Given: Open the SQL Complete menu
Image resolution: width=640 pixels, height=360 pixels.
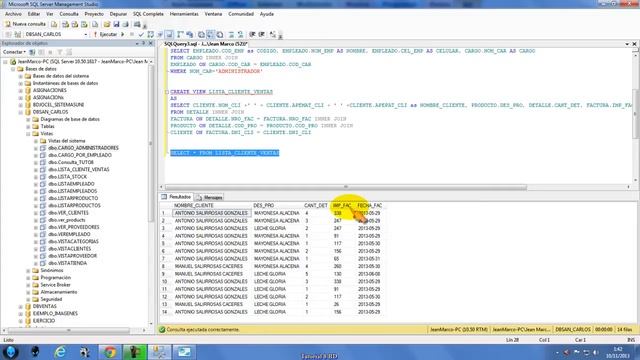Looking at the screenshot, I should pyautogui.click(x=148, y=14).
